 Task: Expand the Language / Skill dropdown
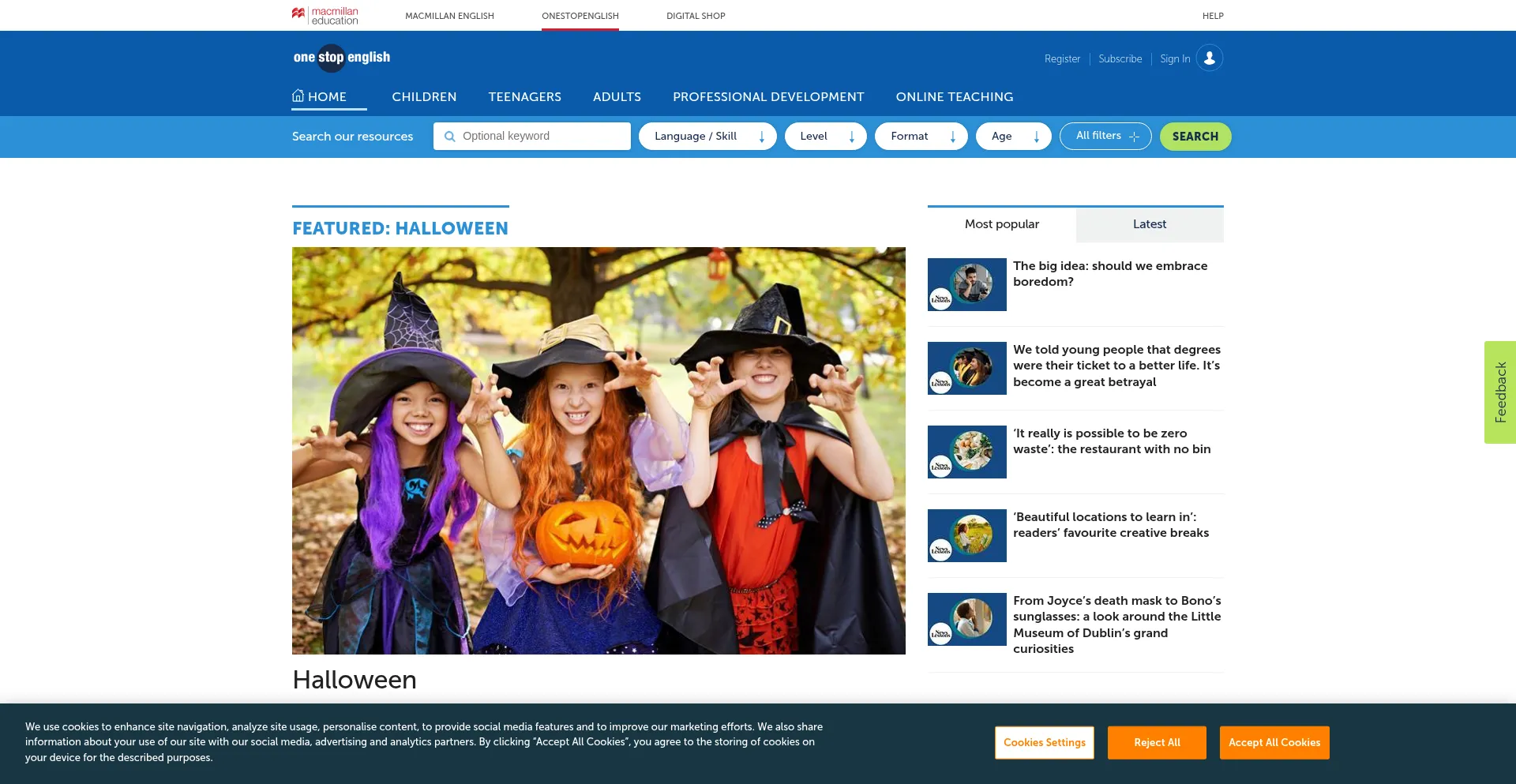pos(707,137)
